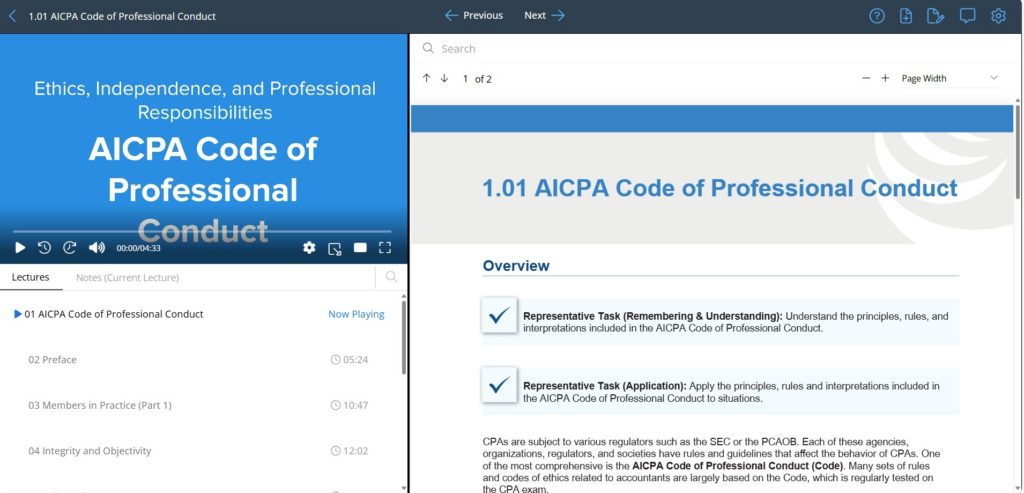Open the chat feedback icon
Screen dimensions: 1024x493
pos(967,16)
